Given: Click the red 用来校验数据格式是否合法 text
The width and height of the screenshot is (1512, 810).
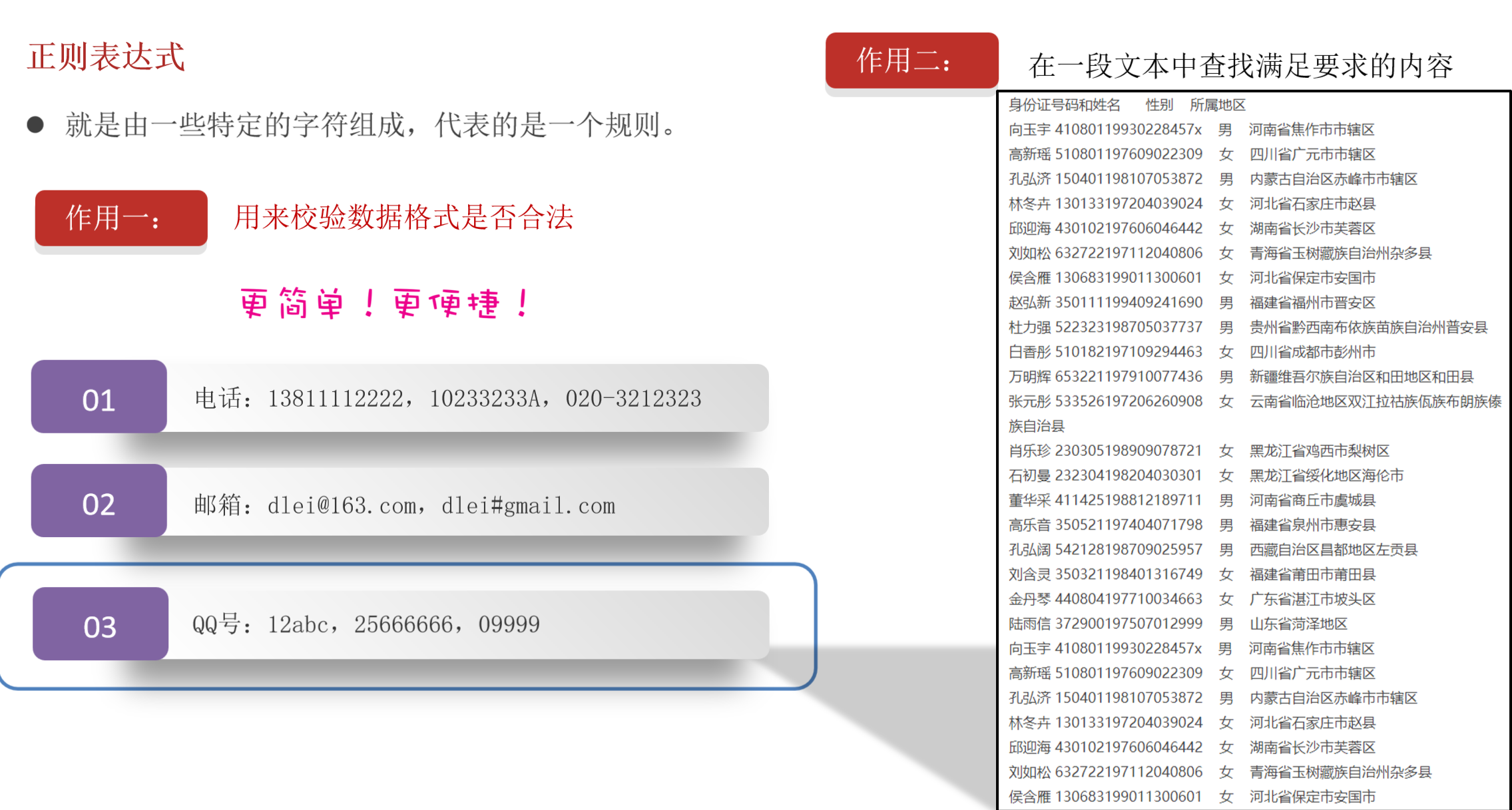Looking at the screenshot, I should click(x=403, y=217).
